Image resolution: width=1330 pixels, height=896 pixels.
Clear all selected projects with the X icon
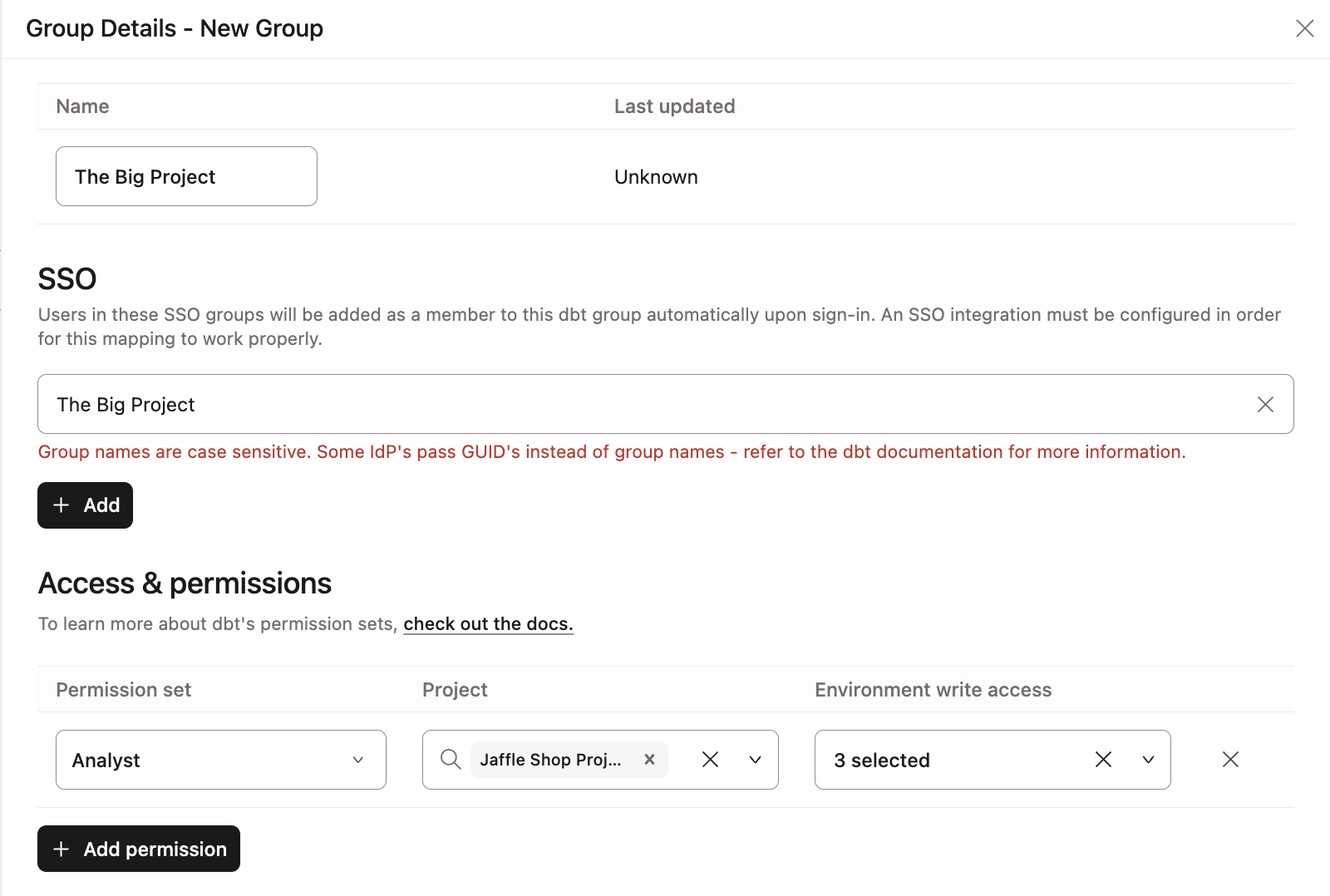coord(710,759)
